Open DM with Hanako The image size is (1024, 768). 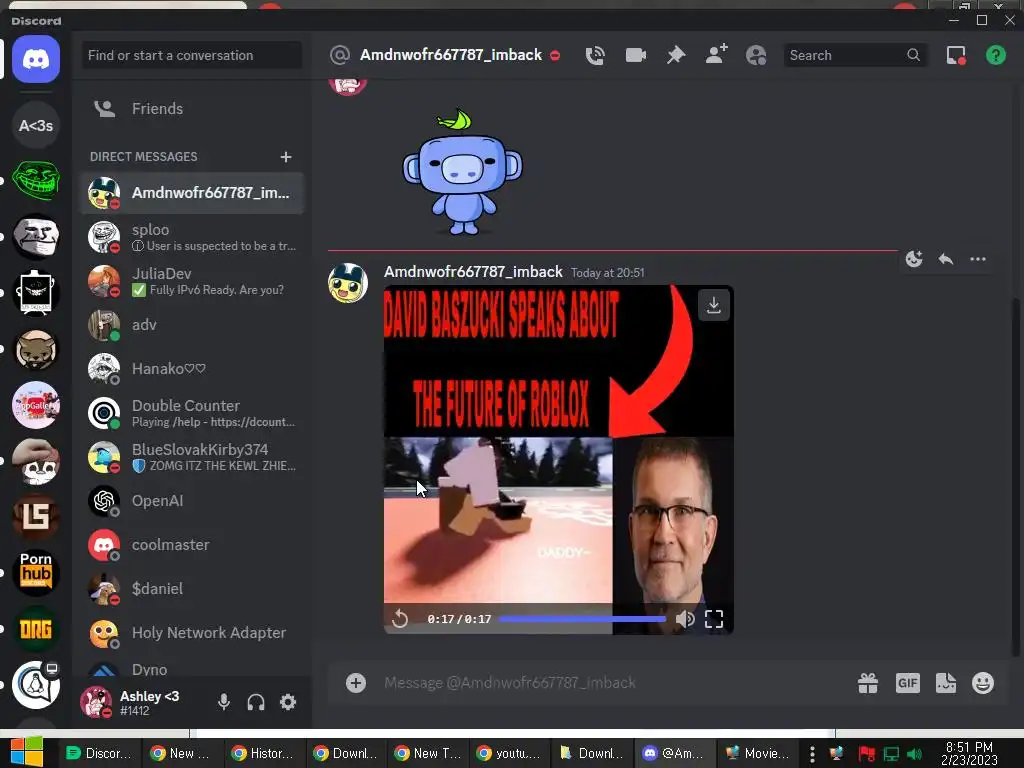[x=192, y=369]
